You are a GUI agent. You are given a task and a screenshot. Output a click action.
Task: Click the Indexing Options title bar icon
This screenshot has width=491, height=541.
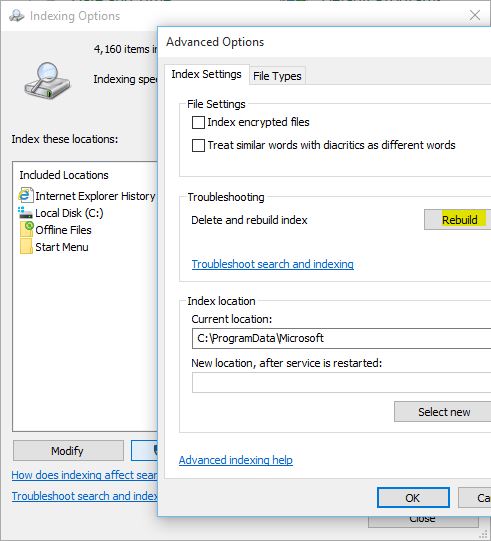16,16
